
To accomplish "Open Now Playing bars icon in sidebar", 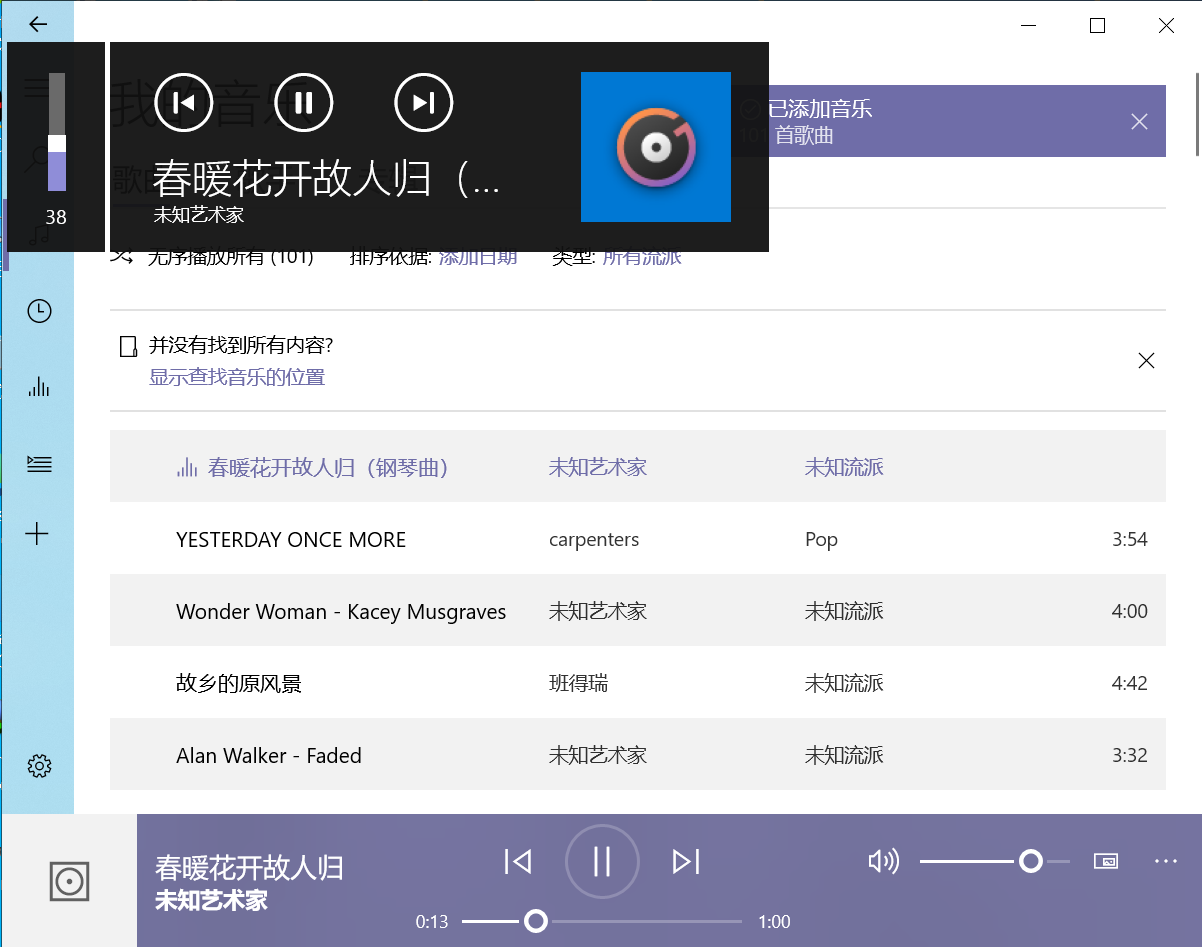I will pyautogui.click(x=39, y=387).
